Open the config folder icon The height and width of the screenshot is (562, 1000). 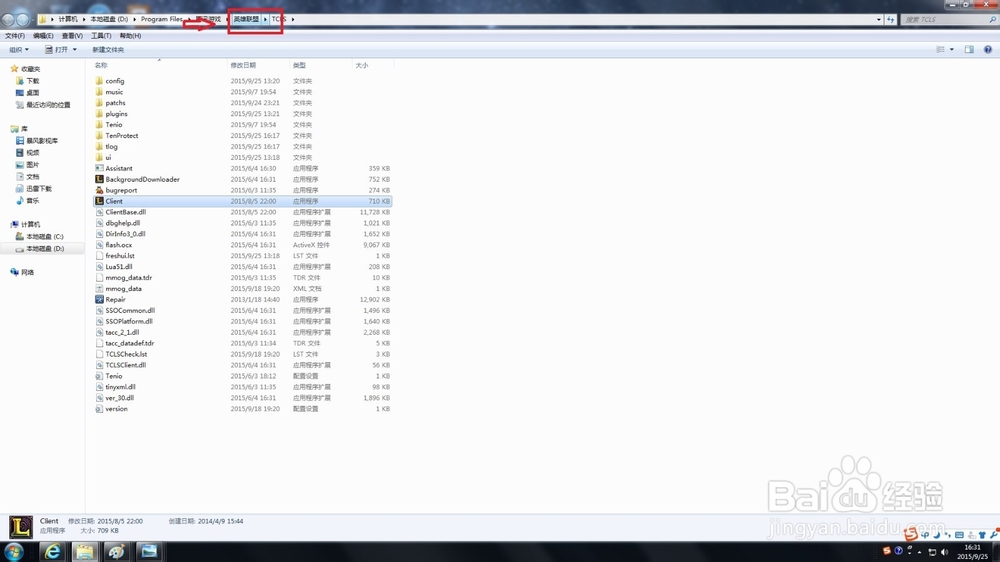click(99, 81)
